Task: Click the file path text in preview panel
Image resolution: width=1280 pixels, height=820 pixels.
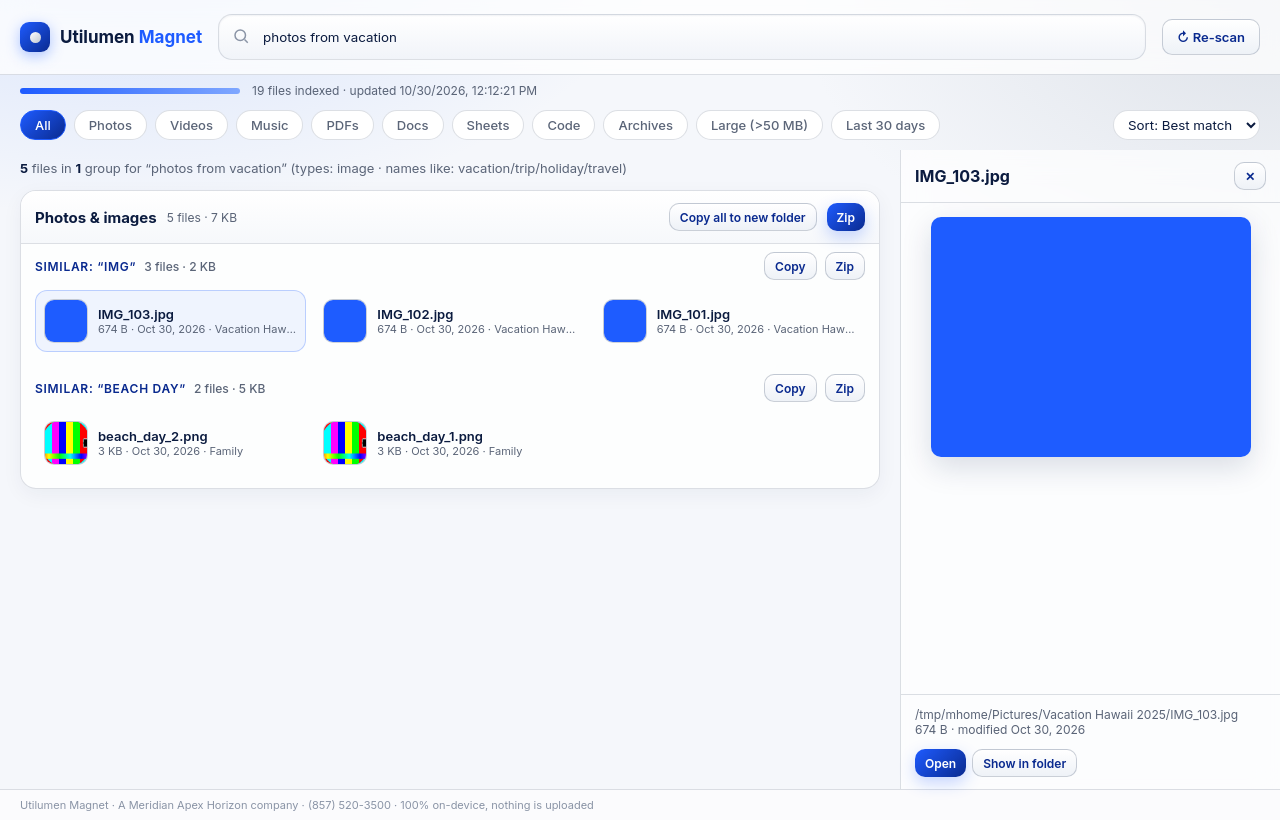Action: [x=1076, y=714]
